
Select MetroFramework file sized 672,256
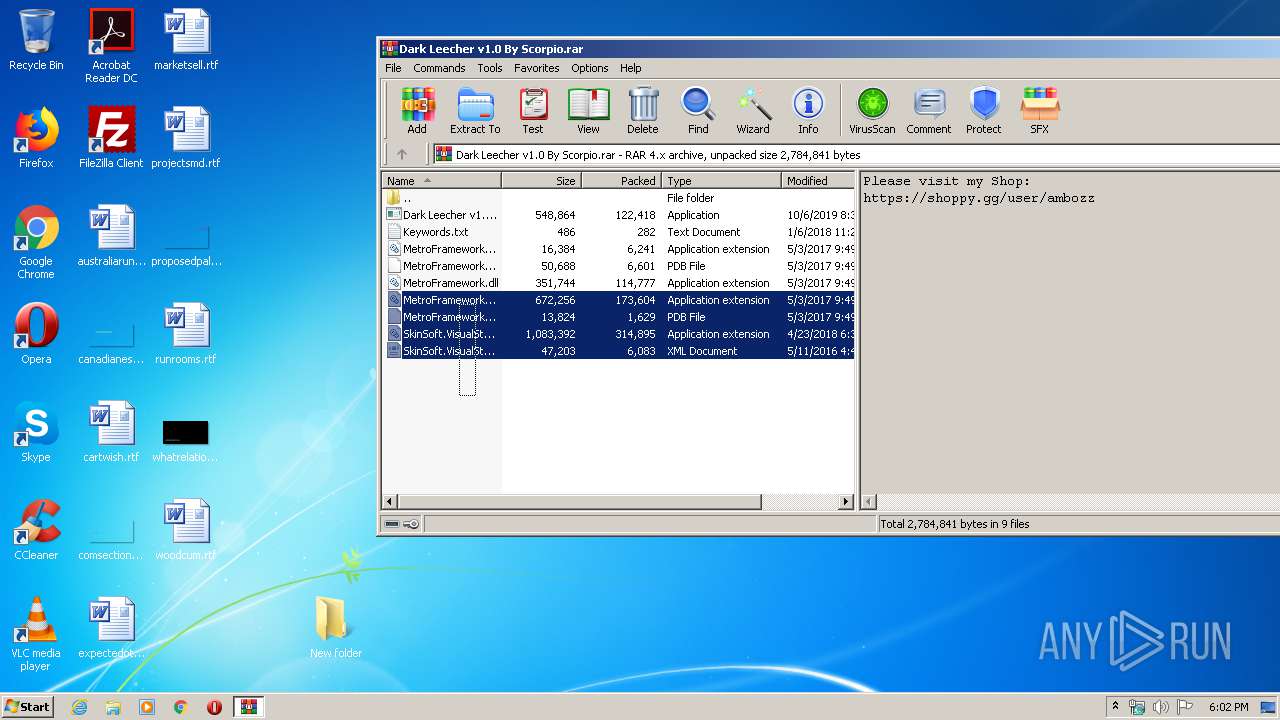pos(619,300)
